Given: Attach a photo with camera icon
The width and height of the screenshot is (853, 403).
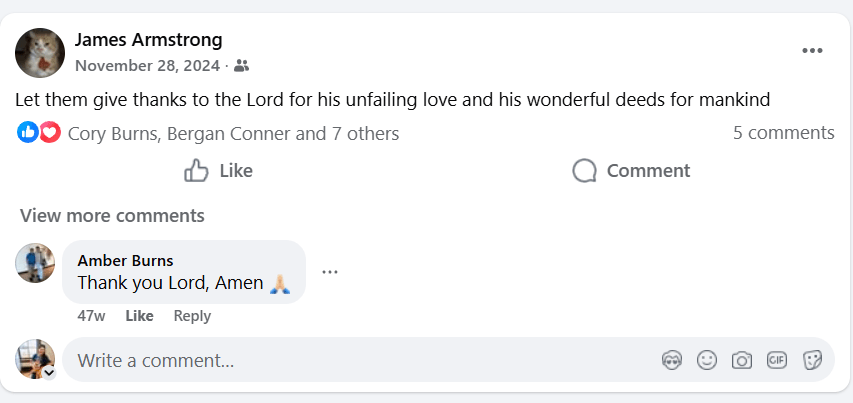Looking at the screenshot, I should pyautogui.click(x=741, y=360).
